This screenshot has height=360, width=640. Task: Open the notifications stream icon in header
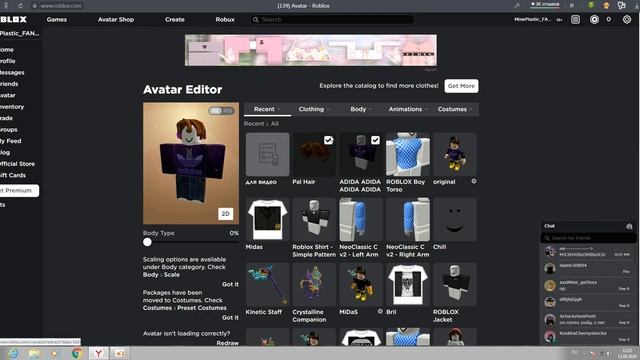[575, 19]
